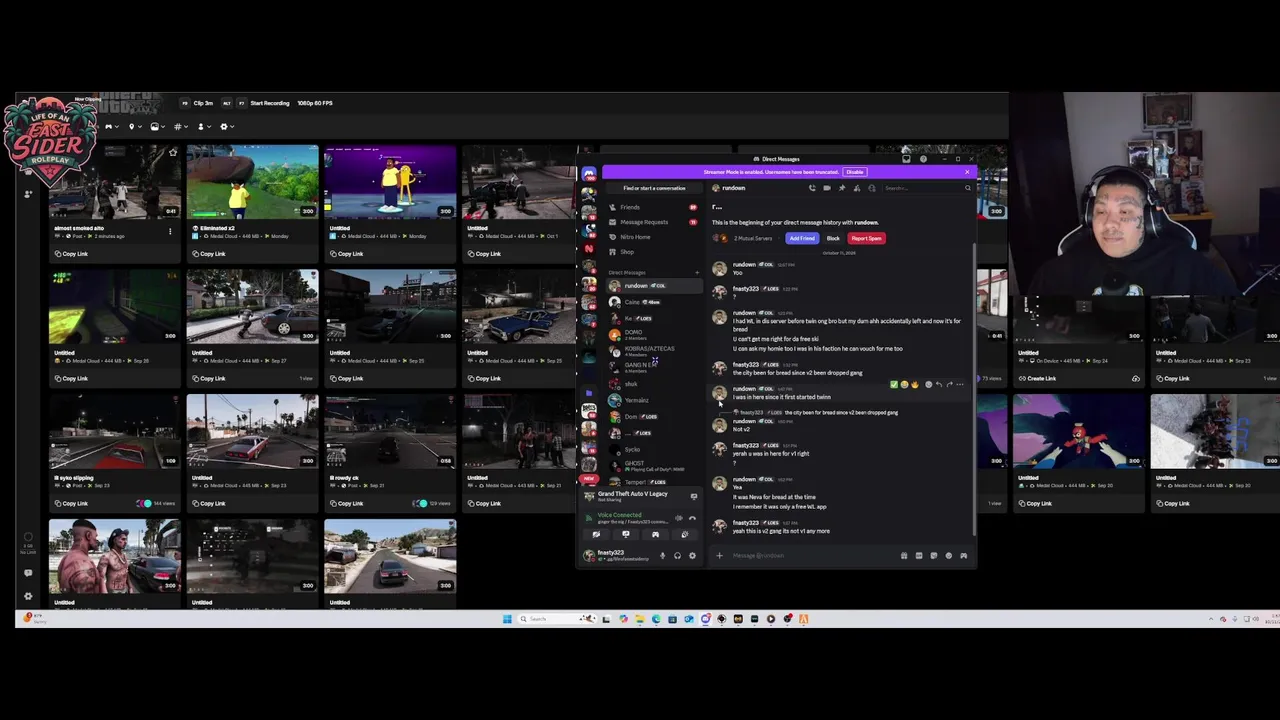Open the KOBRAS/AZTECAS group DM
The height and width of the screenshot is (720, 1280).
click(655, 351)
